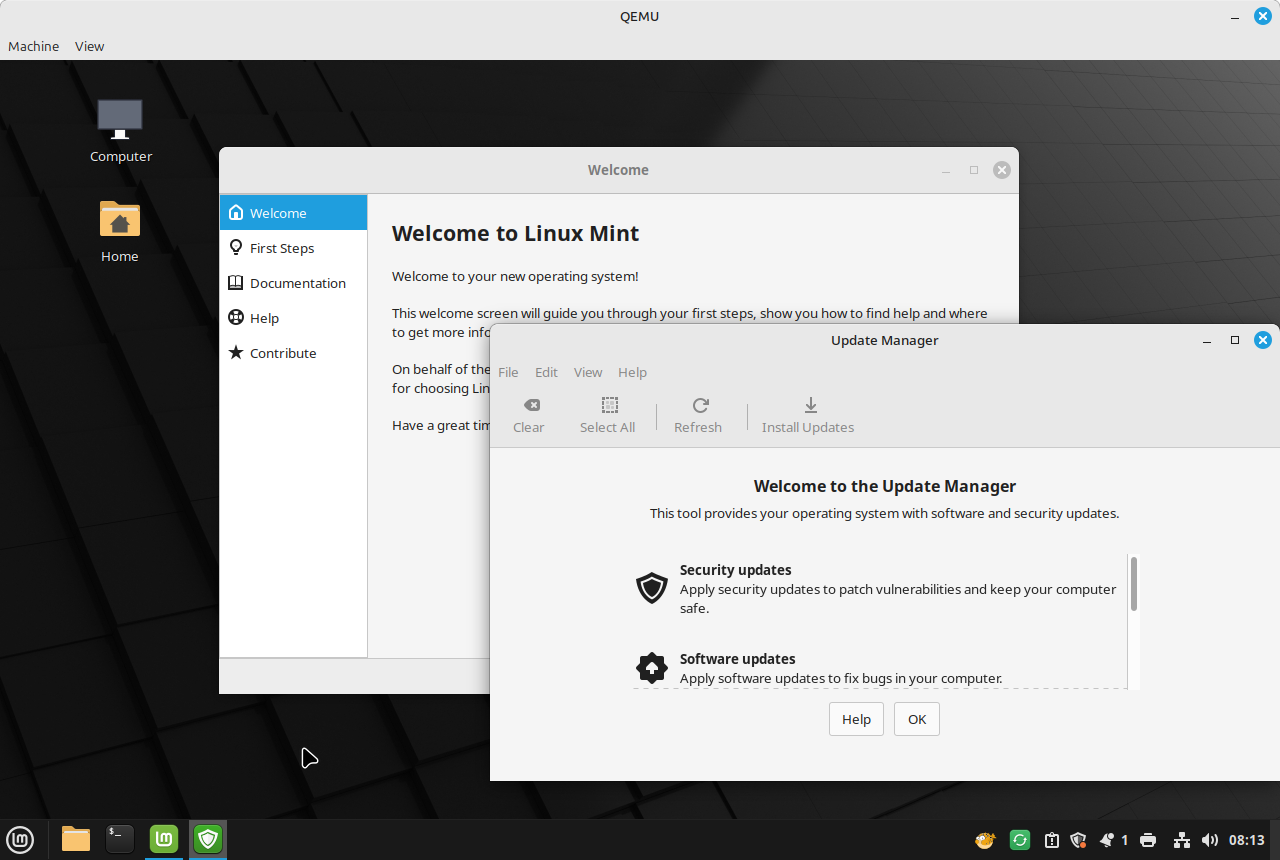This screenshot has height=860, width=1280.
Task: Click the Update Manager shield in taskbar
Action: [208, 839]
